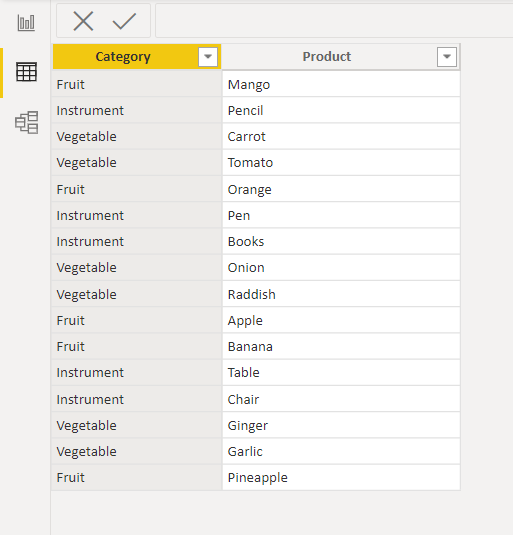
Task: Click the Vegetable cell beside Onion
Action: click(x=136, y=268)
